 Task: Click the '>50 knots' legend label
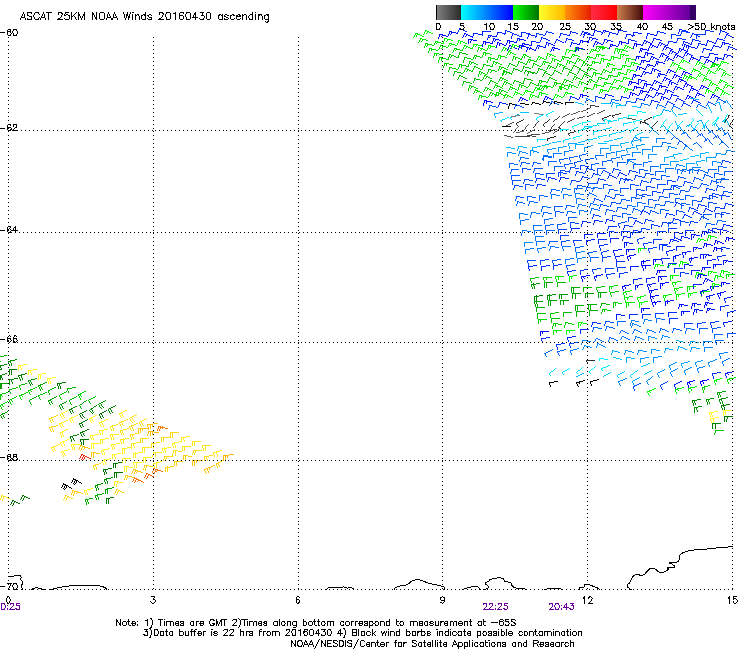pos(711,27)
